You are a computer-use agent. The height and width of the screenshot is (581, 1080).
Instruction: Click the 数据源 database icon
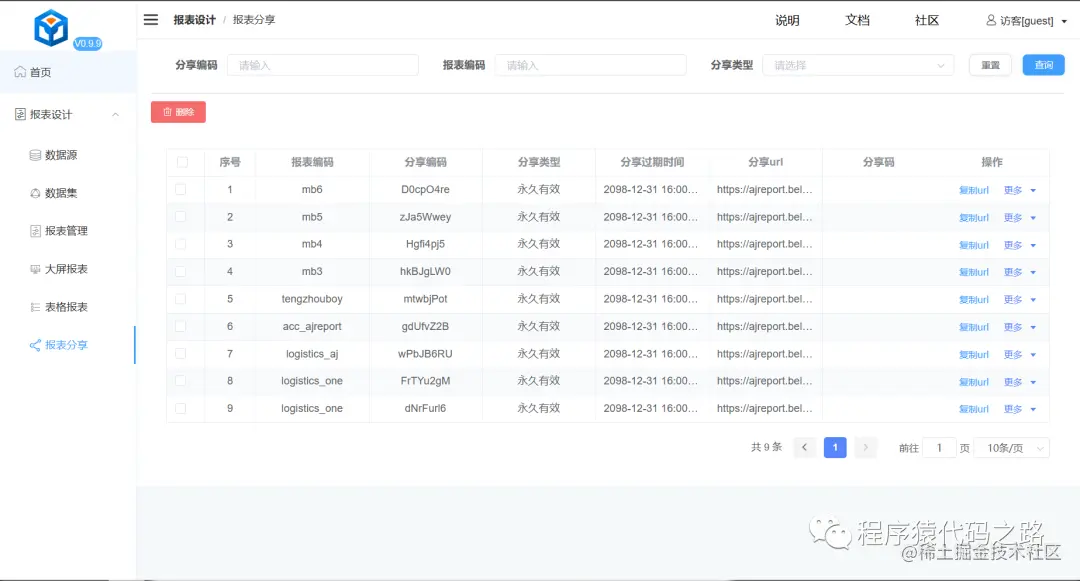(35, 155)
